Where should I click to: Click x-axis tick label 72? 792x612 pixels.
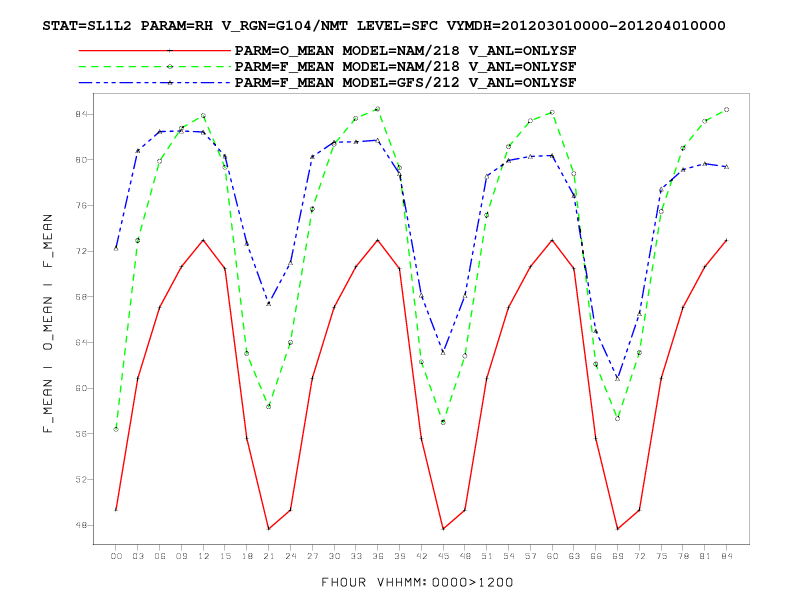click(639, 556)
